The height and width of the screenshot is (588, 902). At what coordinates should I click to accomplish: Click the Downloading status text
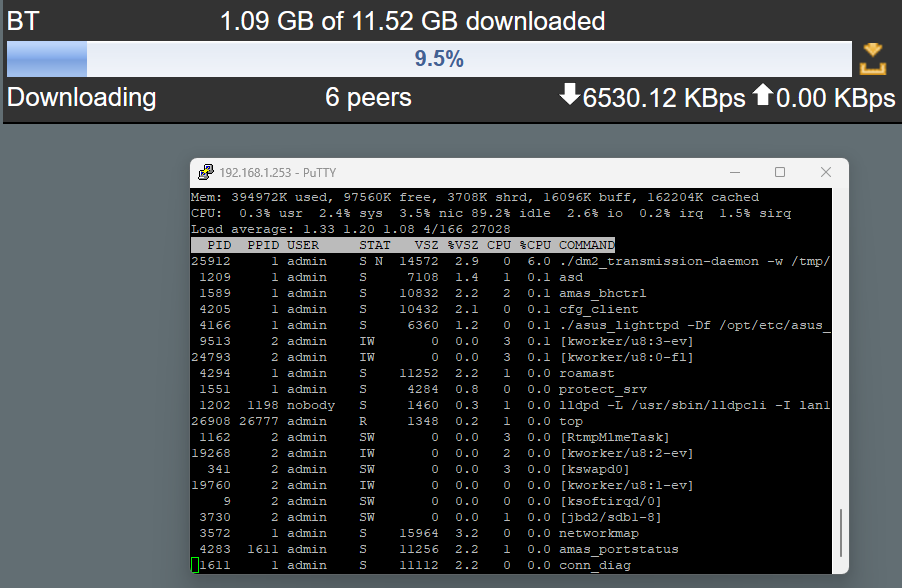click(82, 97)
